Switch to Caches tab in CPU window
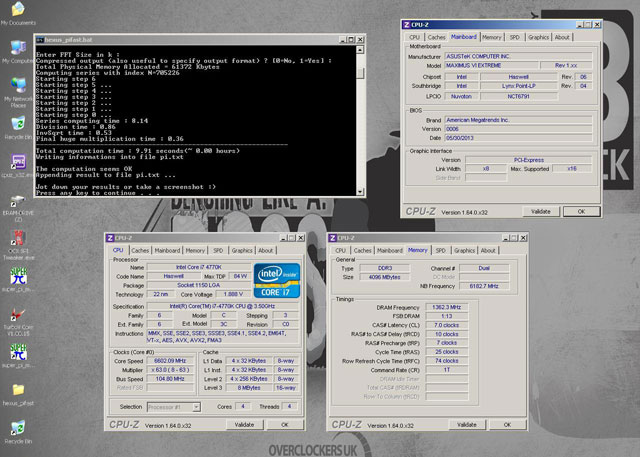This screenshot has height=457, width=640. tap(140, 251)
